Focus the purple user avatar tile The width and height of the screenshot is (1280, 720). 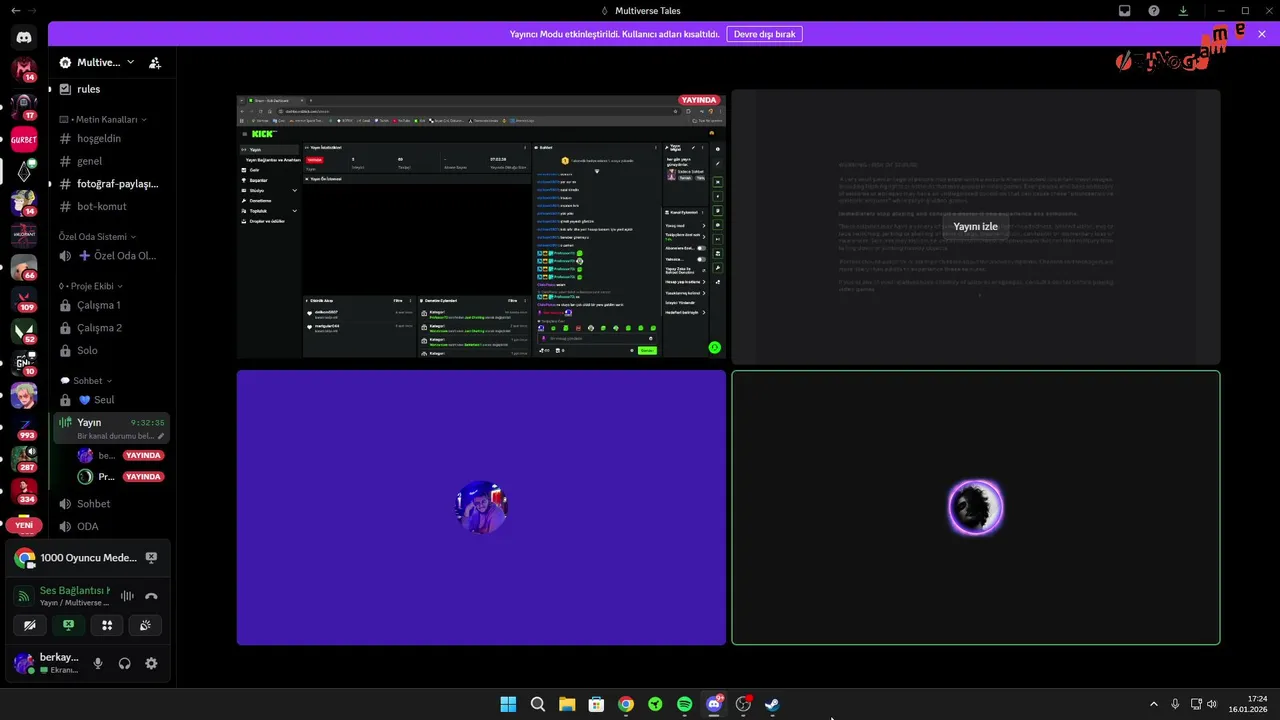click(x=481, y=507)
